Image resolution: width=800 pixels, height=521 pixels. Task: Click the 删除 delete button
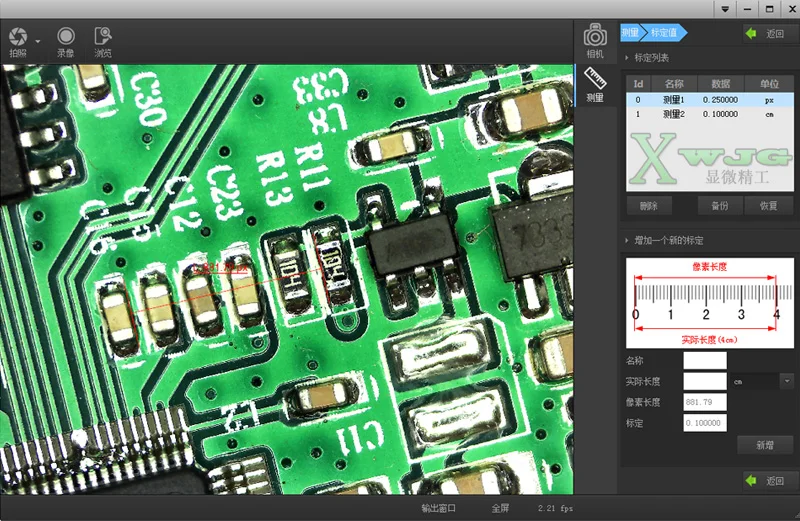pyautogui.click(x=649, y=206)
